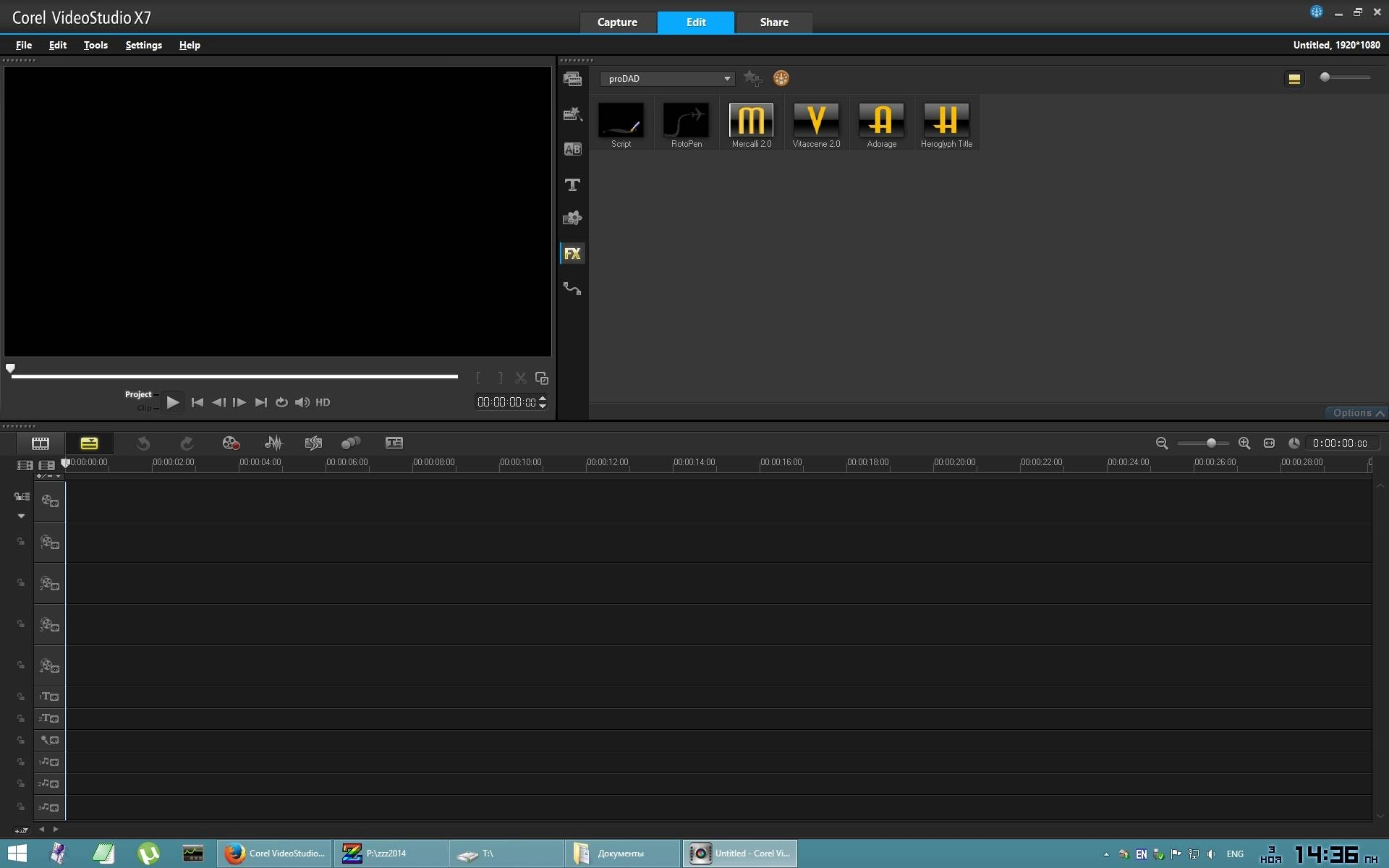The height and width of the screenshot is (868, 1389).
Task: Toggle Repeat playback
Action: 281,402
